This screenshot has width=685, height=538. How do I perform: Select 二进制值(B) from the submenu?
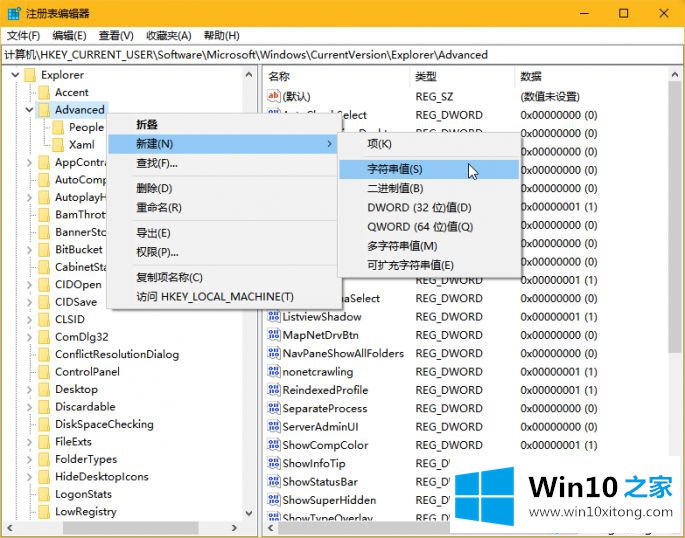coord(429,188)
